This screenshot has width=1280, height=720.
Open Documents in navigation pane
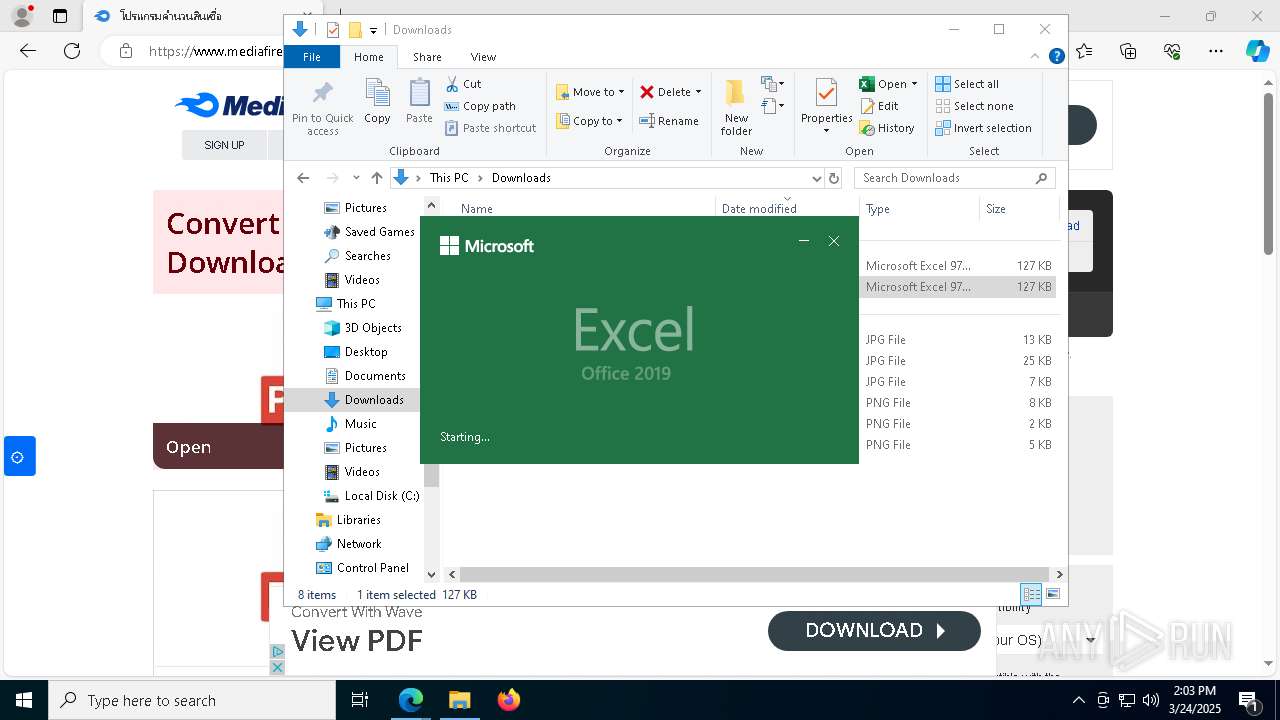[x=374, y=376]
